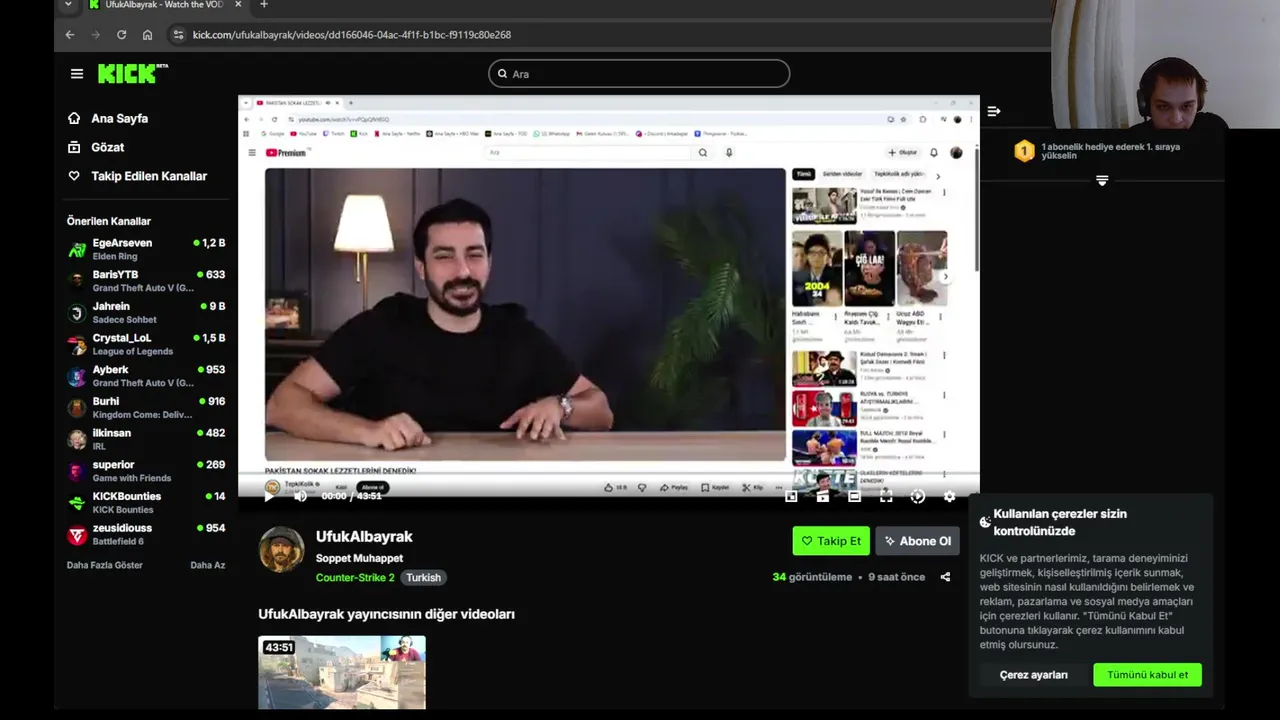Open picture-in-picture mini player
The height and width of the screenshot is (720, 1280).
pos(791,496)
